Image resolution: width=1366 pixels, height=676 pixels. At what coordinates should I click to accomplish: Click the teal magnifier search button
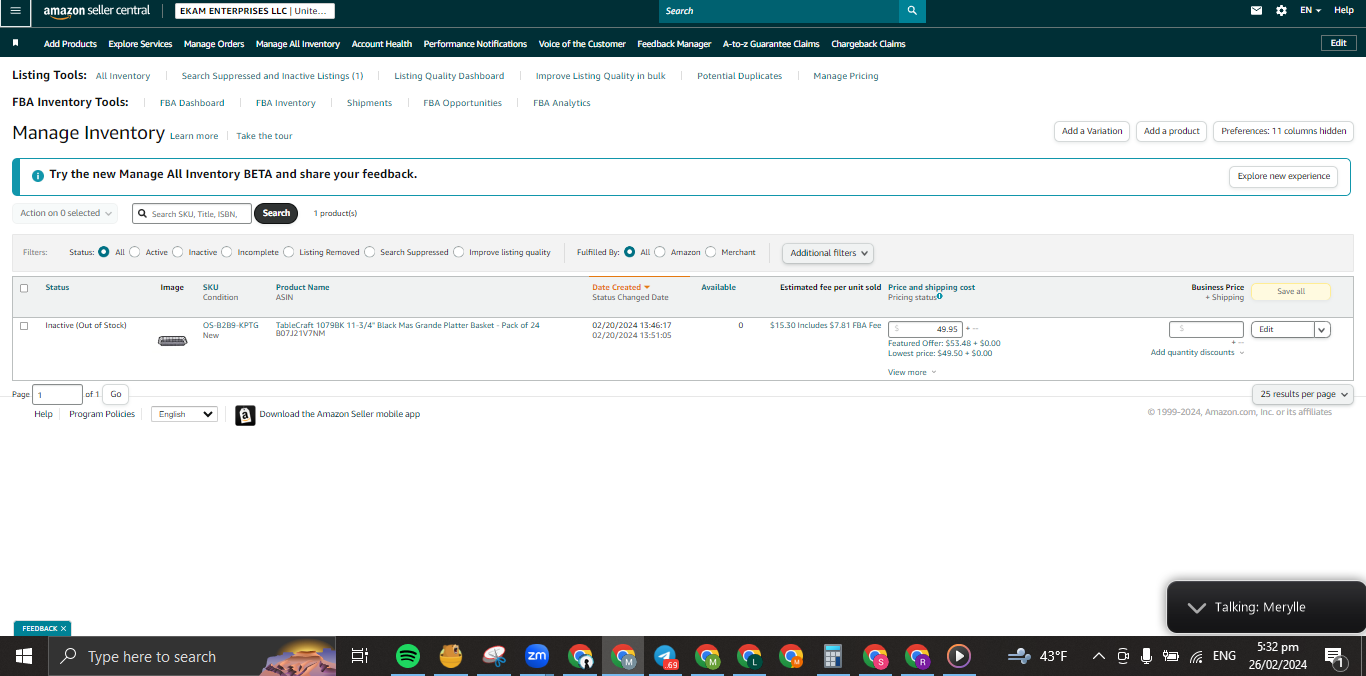912,11
